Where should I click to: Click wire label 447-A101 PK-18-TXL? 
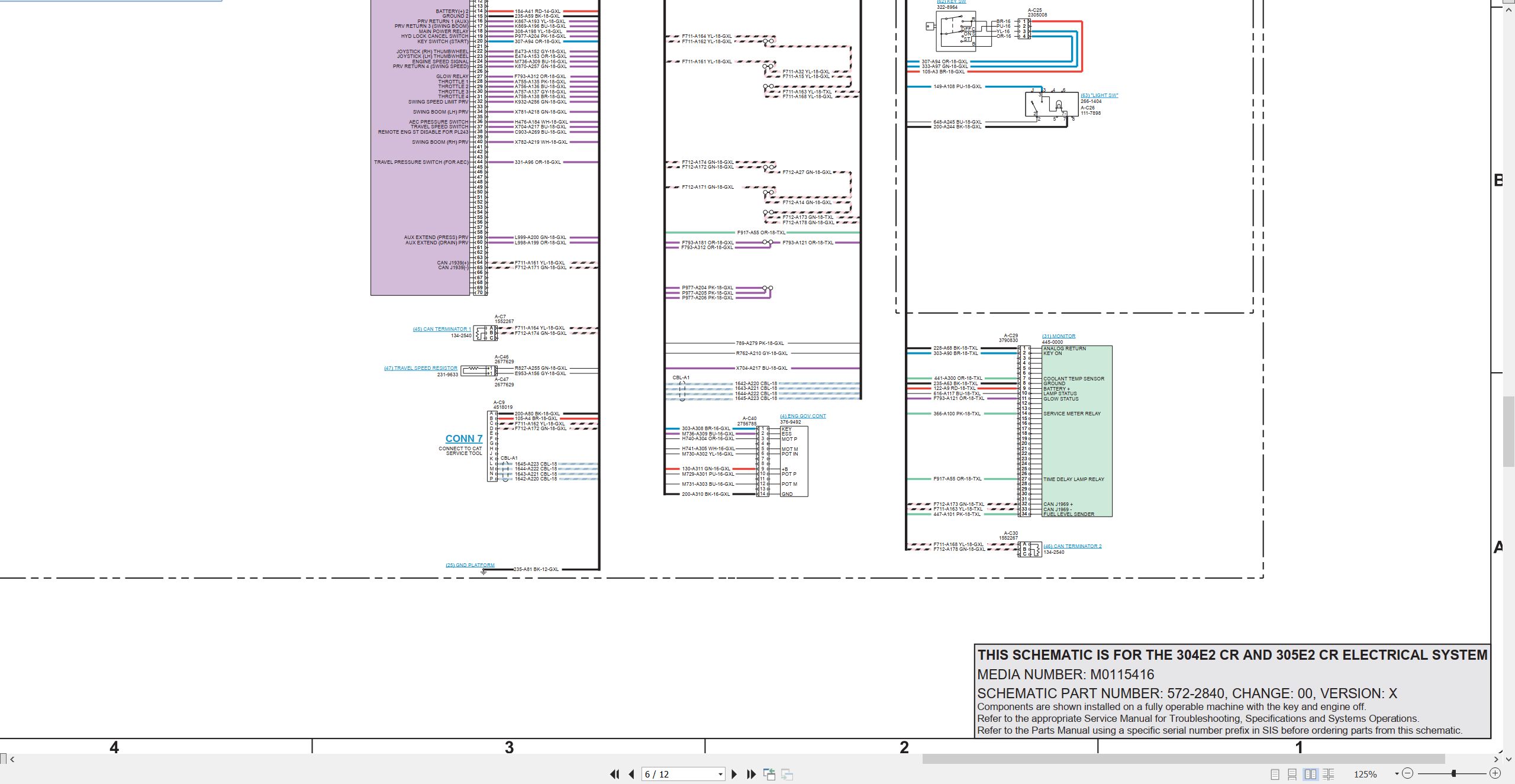pos(957,514)
